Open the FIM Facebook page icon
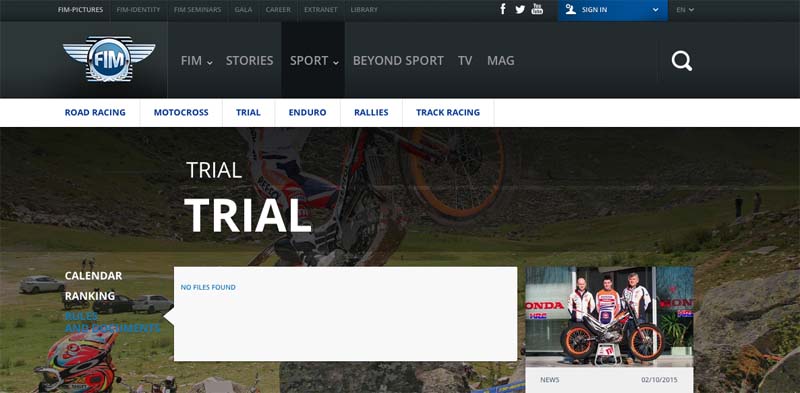The image size is (800, 393). coord(503,9)
